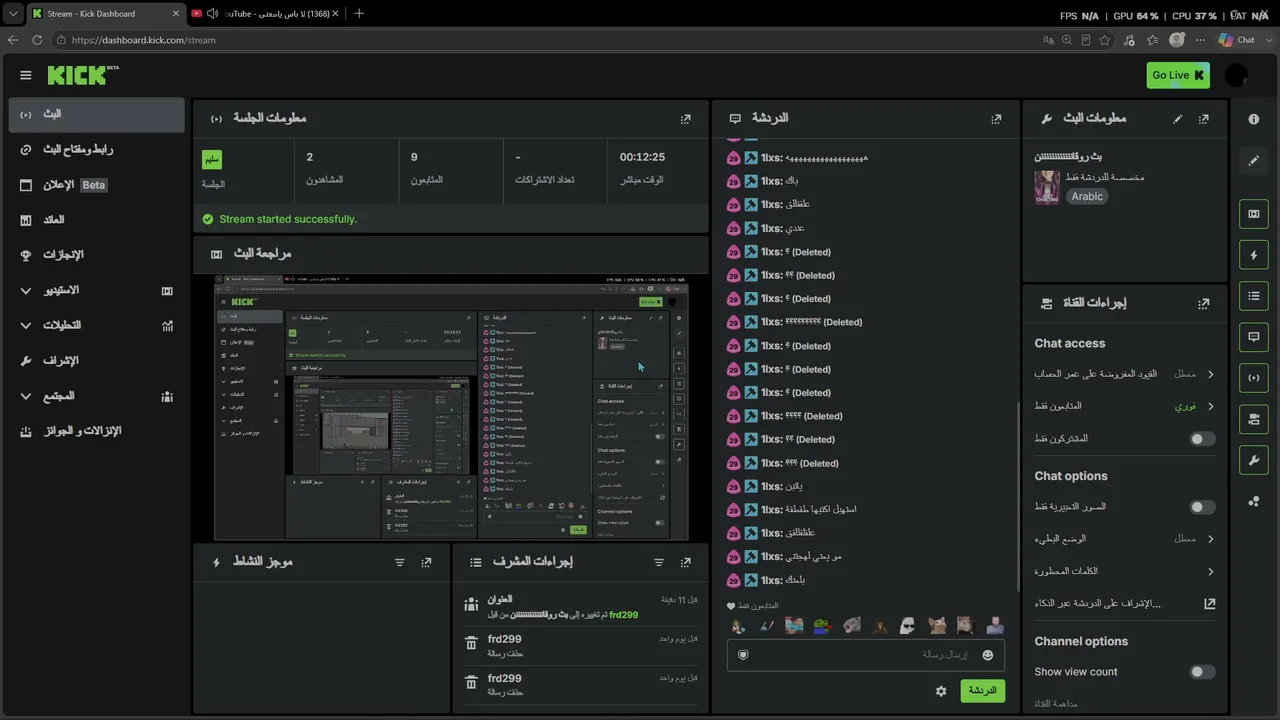1280x720 pixels.
Task: Open الإعلان Beta in the sidebar
Action: pyautogui.click(x=96, y=185)
